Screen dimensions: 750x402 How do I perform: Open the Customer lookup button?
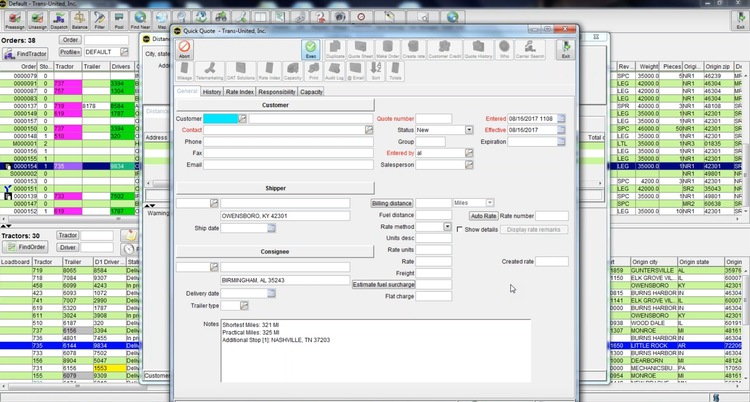click(243, 119)
